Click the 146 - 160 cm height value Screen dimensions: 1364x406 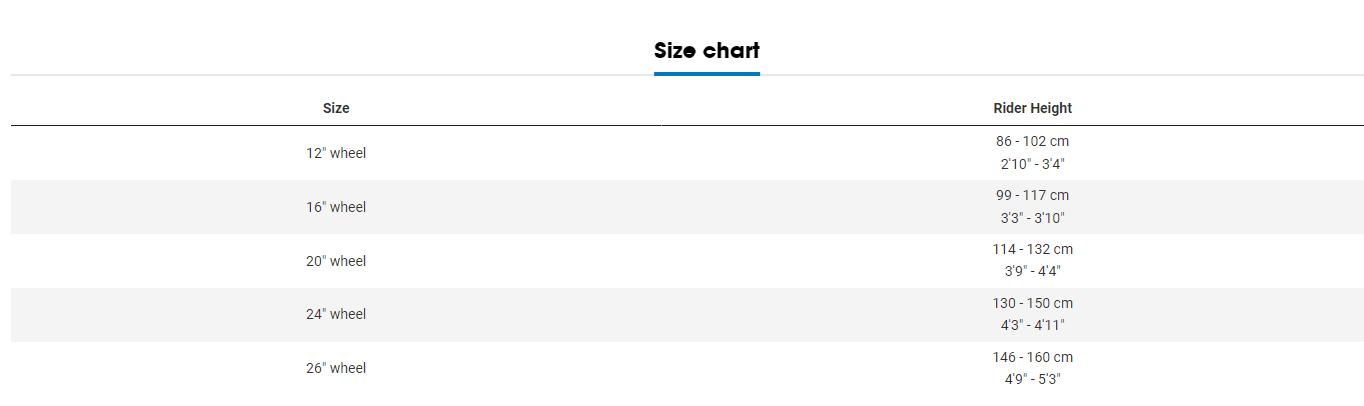click(x=1032, y=357)
